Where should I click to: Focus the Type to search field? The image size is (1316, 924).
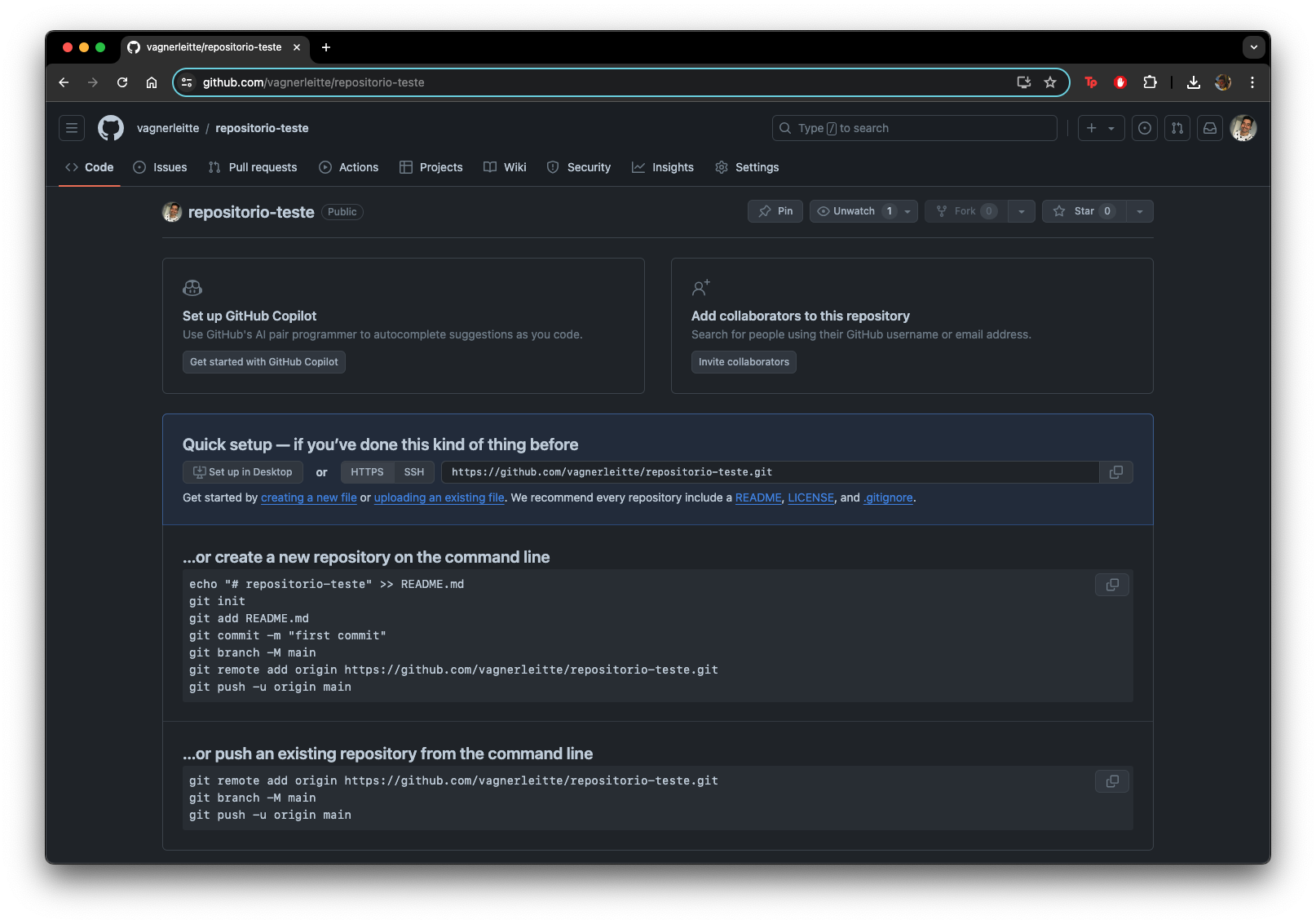pos(915,128)
